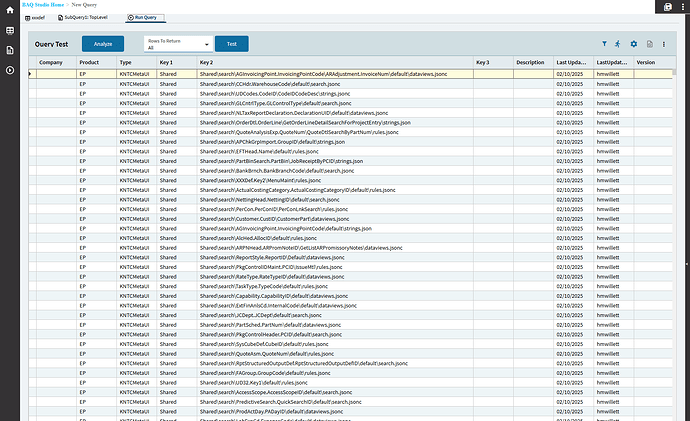Select the TaskType.TypeCode rules.jsonc cell
Image resolution: width=690 pixels, height=421 pixels.
coord(335,286)
